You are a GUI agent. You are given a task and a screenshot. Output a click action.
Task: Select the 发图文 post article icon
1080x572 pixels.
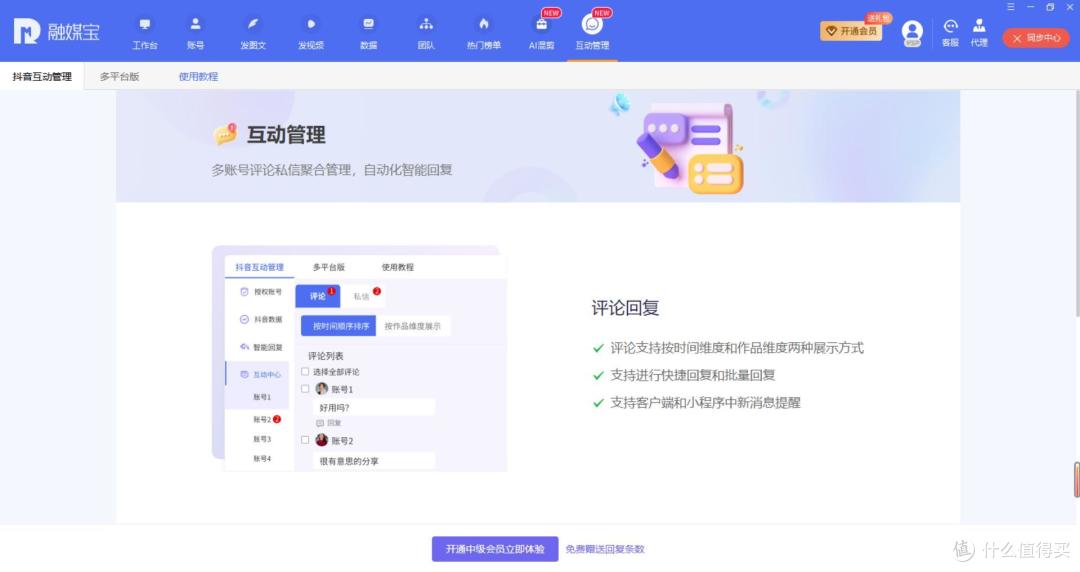click(x=253, y=33)
